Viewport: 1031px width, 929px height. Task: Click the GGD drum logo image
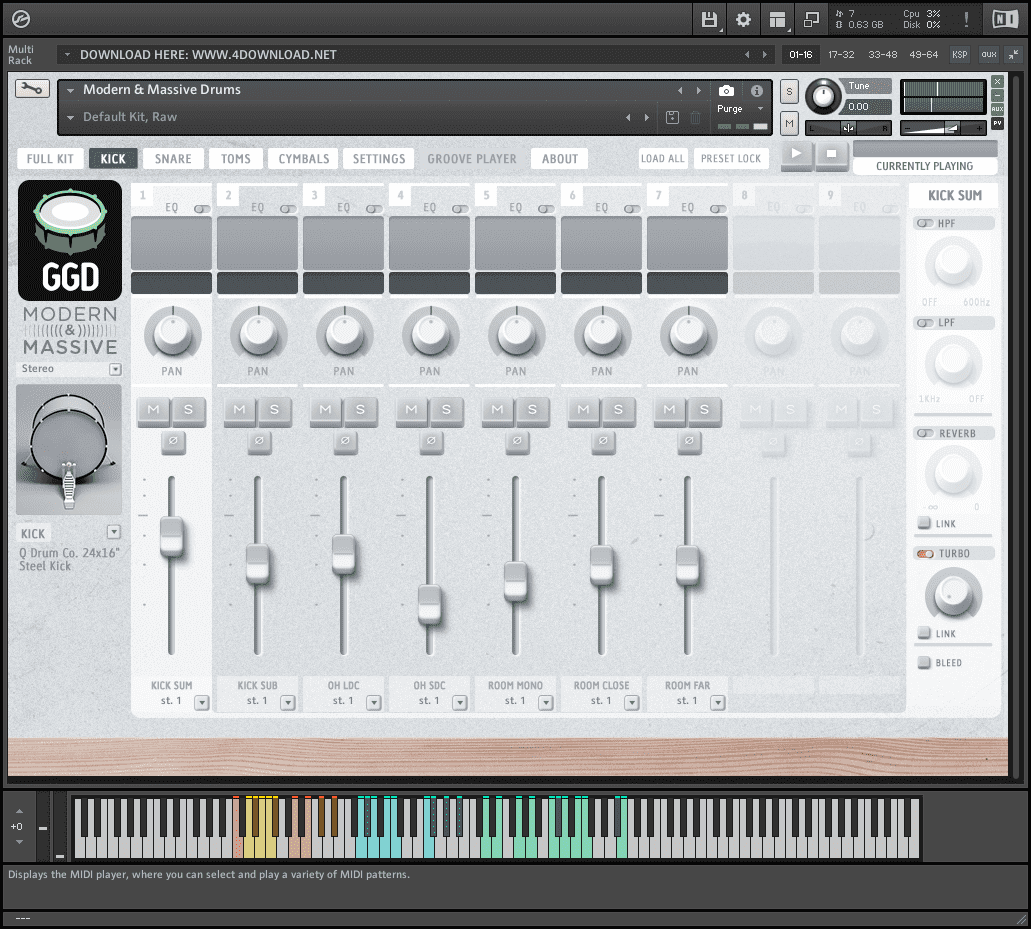pos(70,241)
